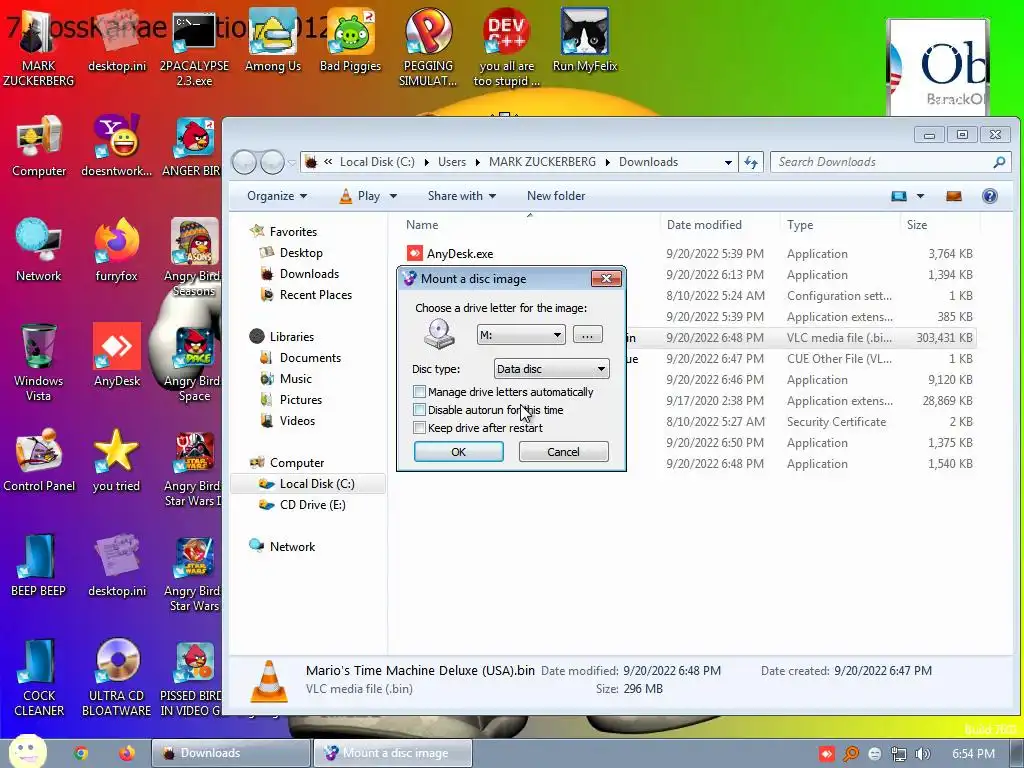Image resolution: width=1024 pixels, height=768 pixels.
Task: Launch Among Us desktop shortcut
Action: tap(272, 40)
